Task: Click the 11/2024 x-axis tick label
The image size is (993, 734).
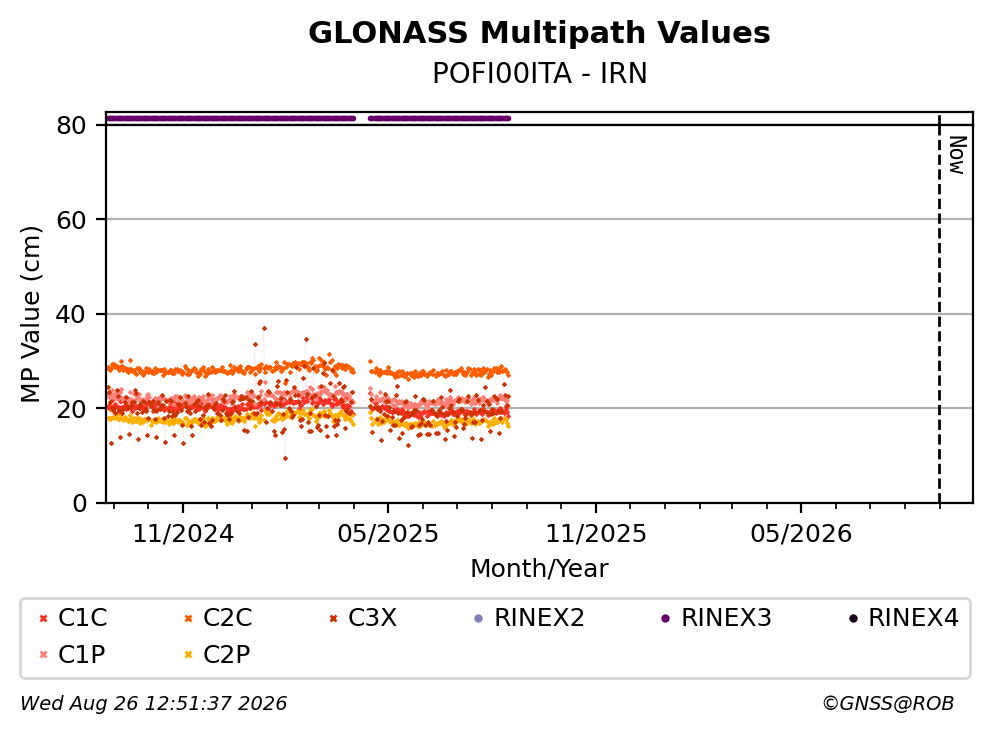Action: point(183,534)
